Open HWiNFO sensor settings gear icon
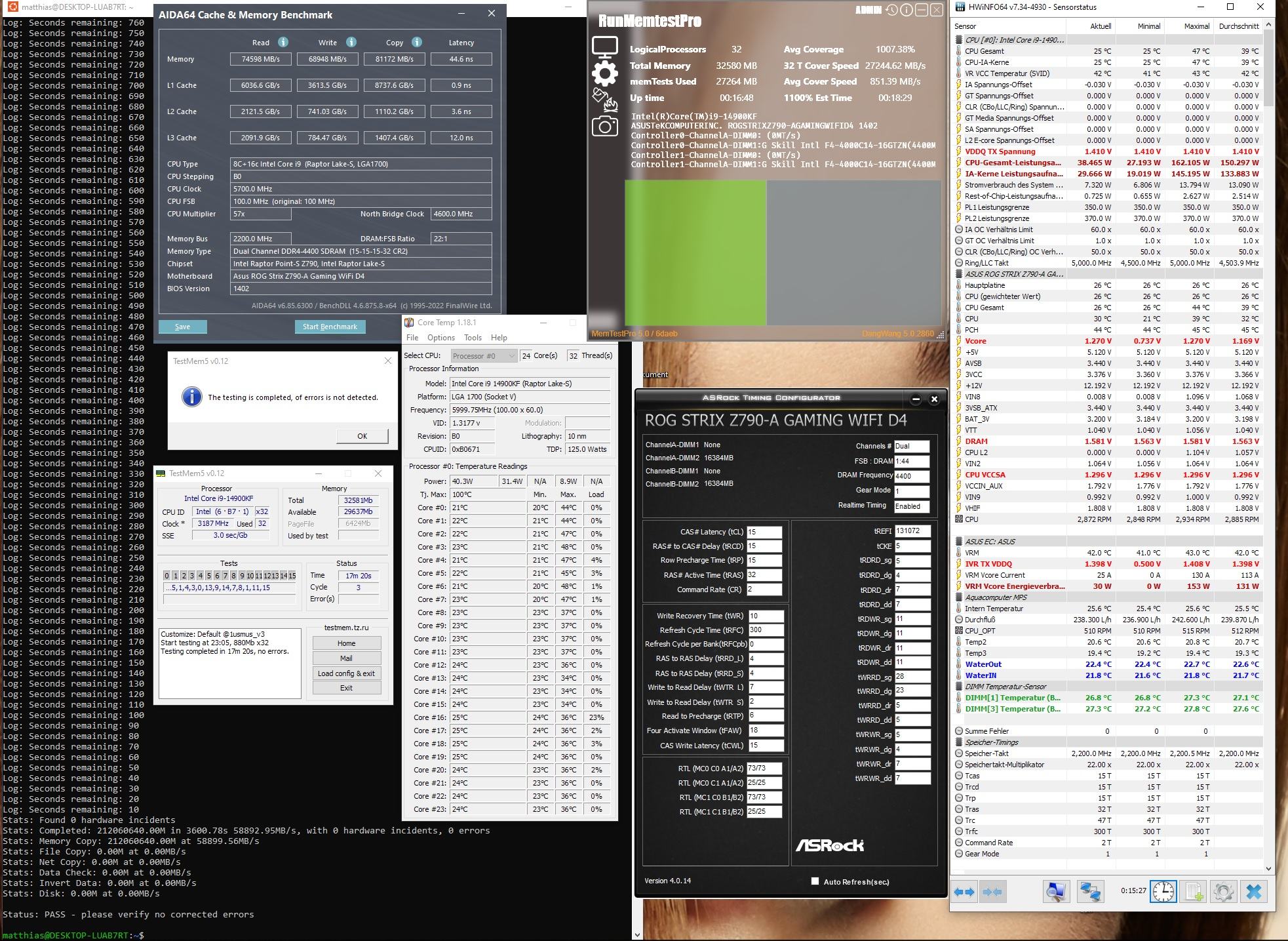Viewport: 1288px width, 941px height. tap(1223, 892)
